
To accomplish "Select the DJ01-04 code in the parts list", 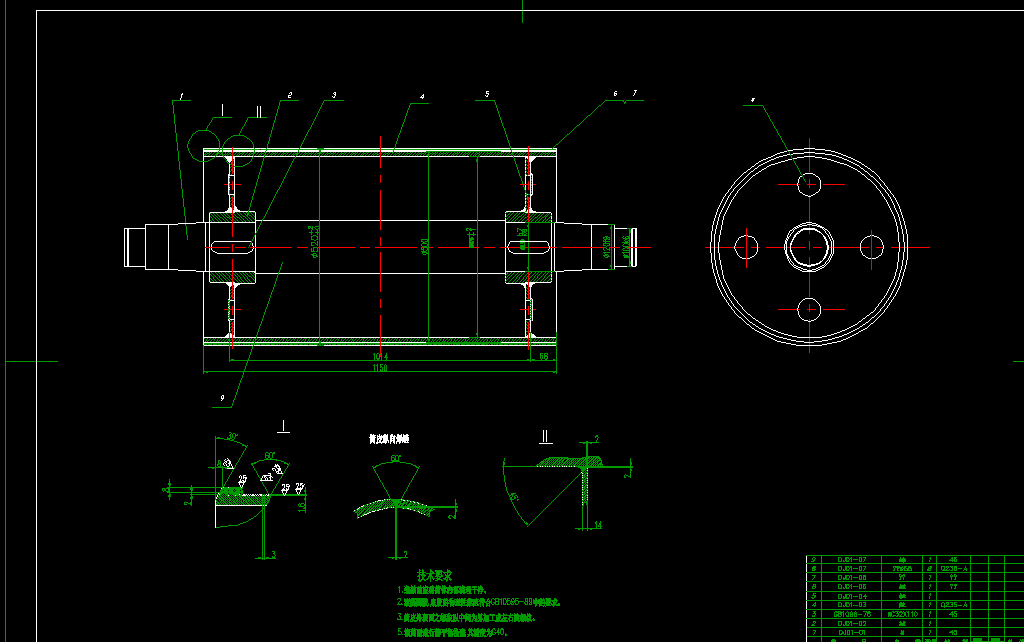I will tap(852, 596).
